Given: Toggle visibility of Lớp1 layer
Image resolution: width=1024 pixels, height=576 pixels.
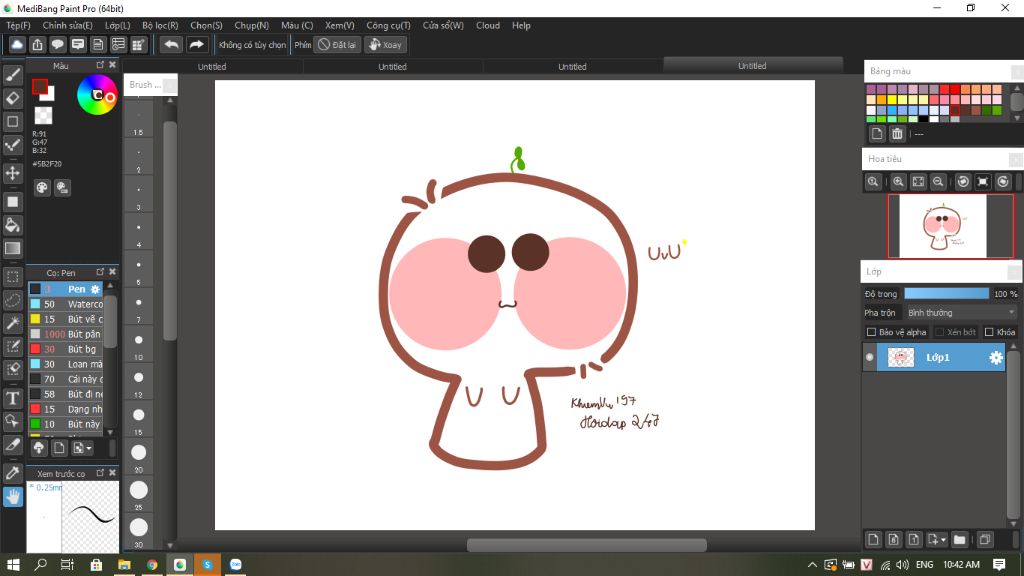Looking at the screenshot, I should pyautogui.click(x=869, y=357).
